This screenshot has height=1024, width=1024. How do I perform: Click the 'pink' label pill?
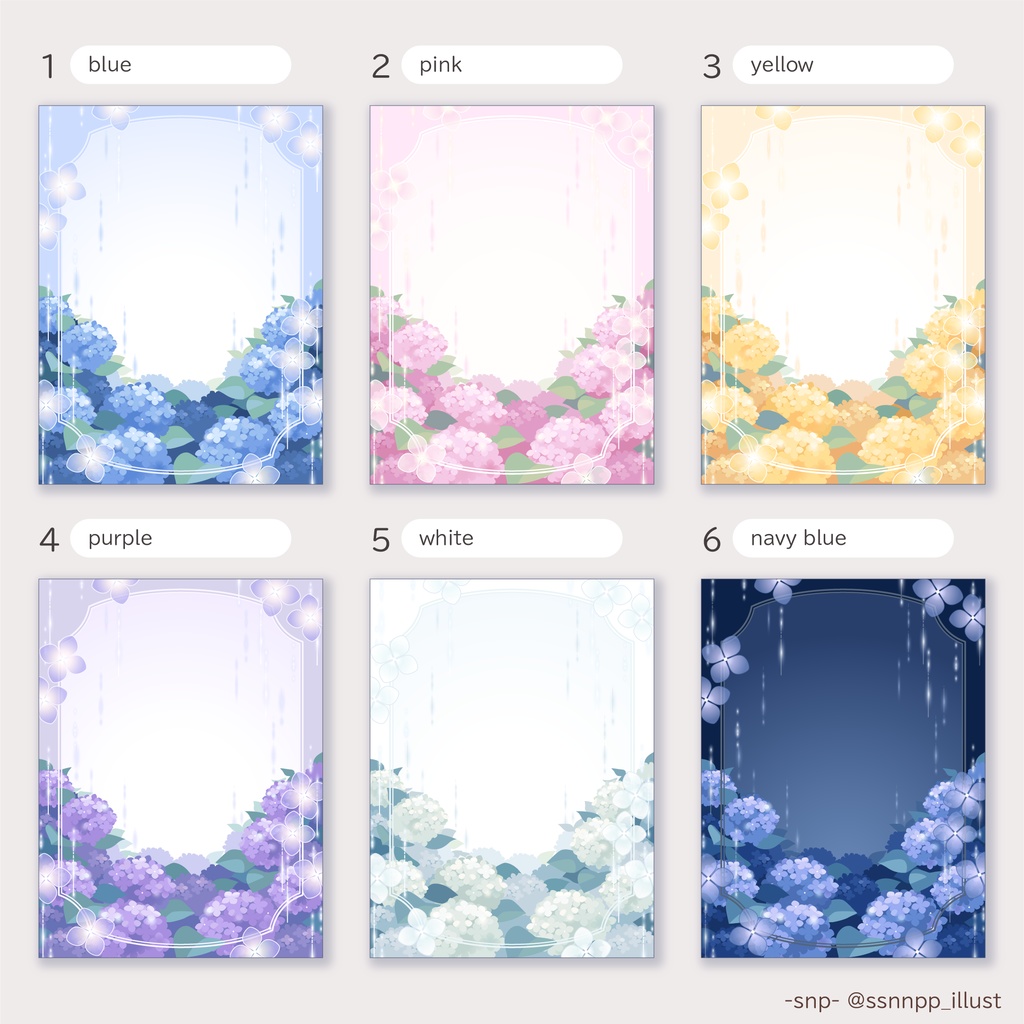[511, 65]
